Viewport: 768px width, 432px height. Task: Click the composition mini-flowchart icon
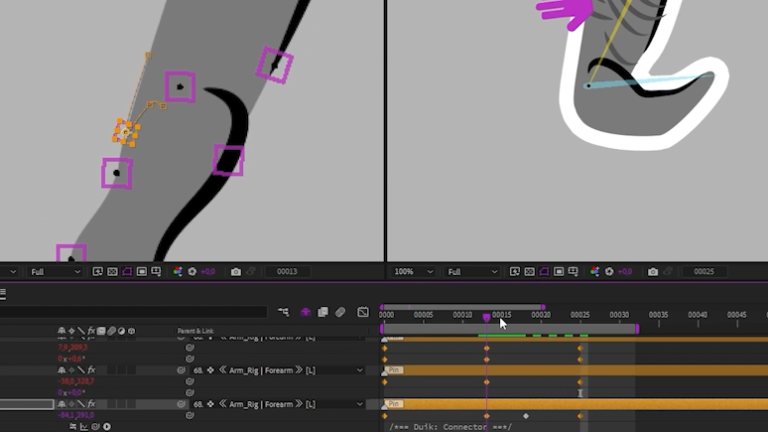tap(284, 312)
